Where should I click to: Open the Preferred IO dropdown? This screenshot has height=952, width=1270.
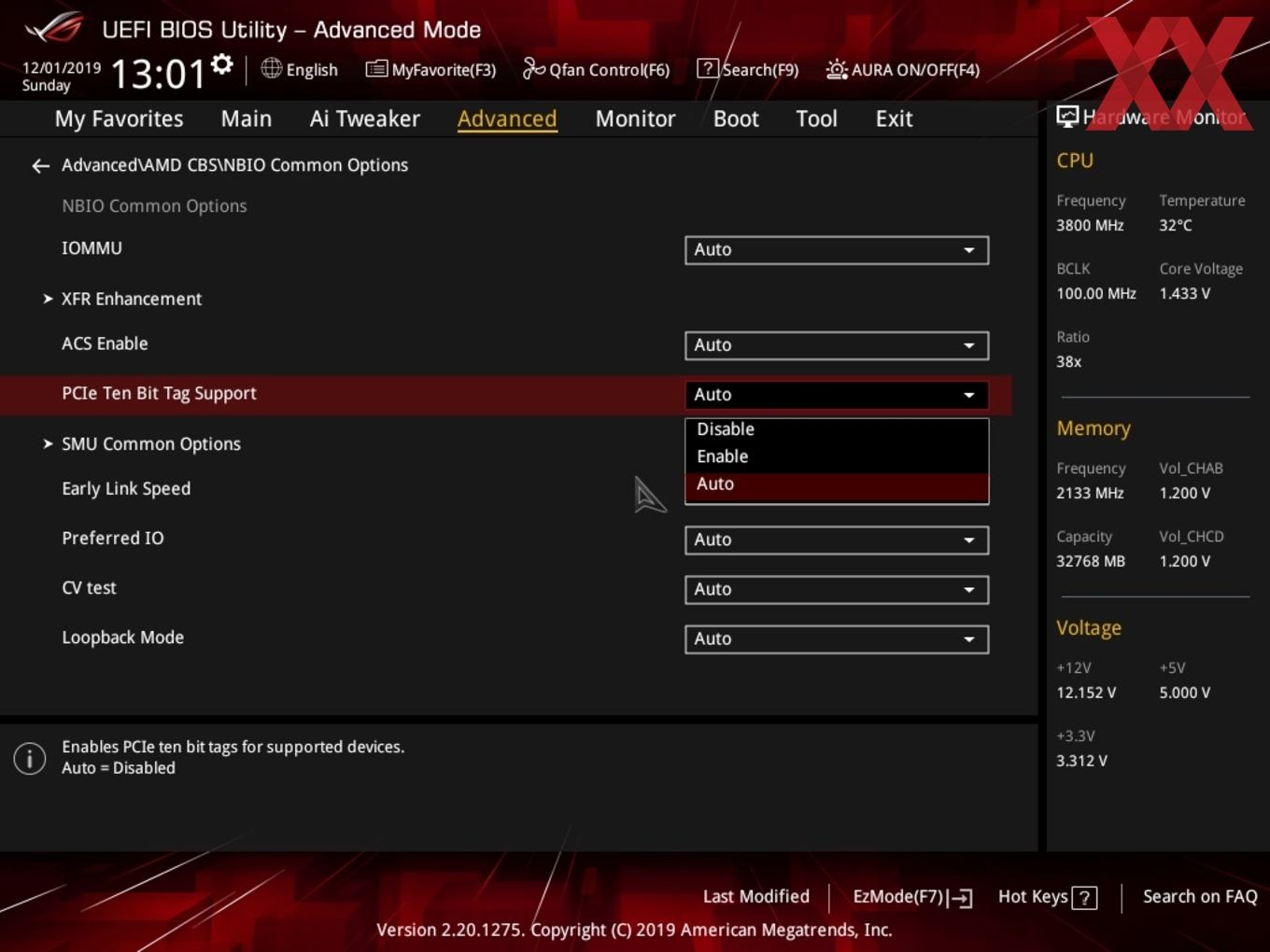[837, 539]
